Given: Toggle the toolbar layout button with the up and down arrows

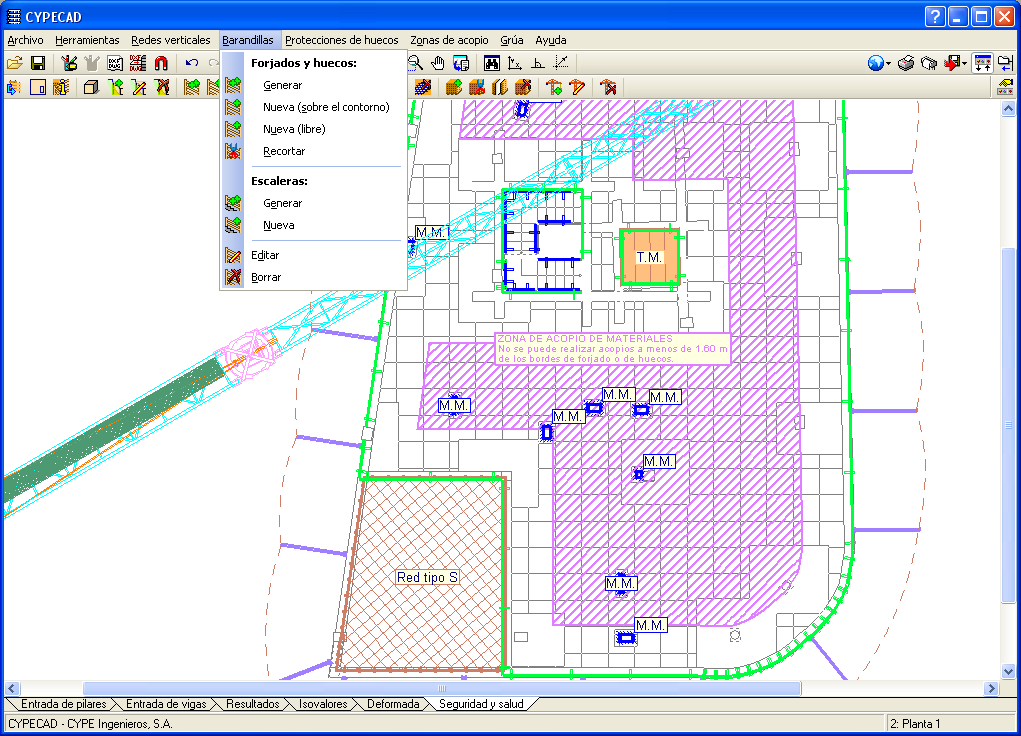Looking at the screenshot, I should (983, 63).
